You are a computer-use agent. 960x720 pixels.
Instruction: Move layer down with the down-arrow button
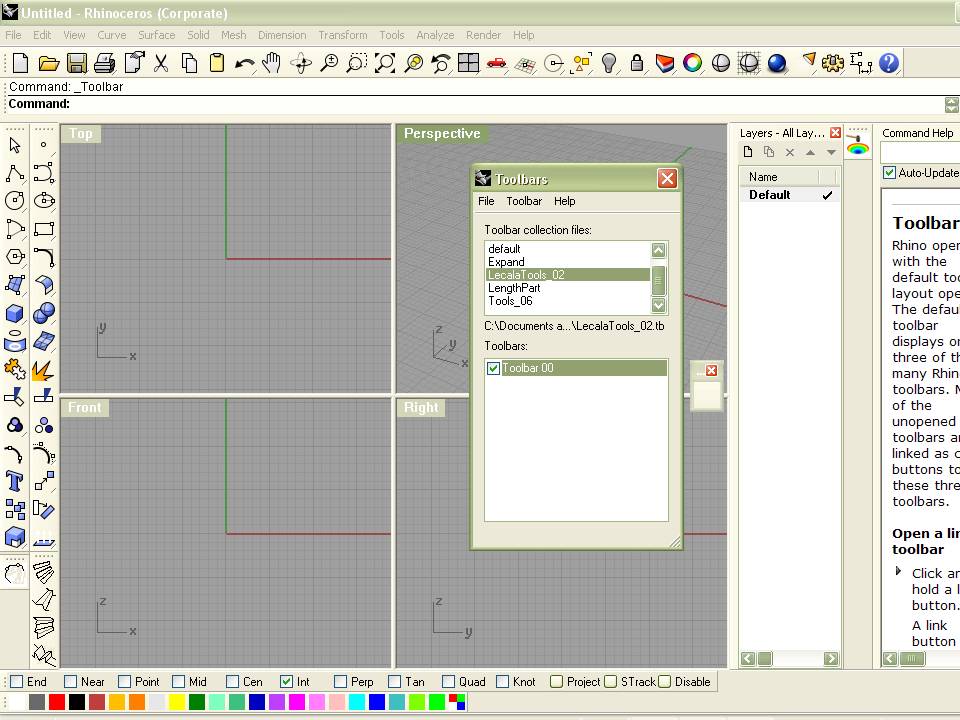point(831,152)
